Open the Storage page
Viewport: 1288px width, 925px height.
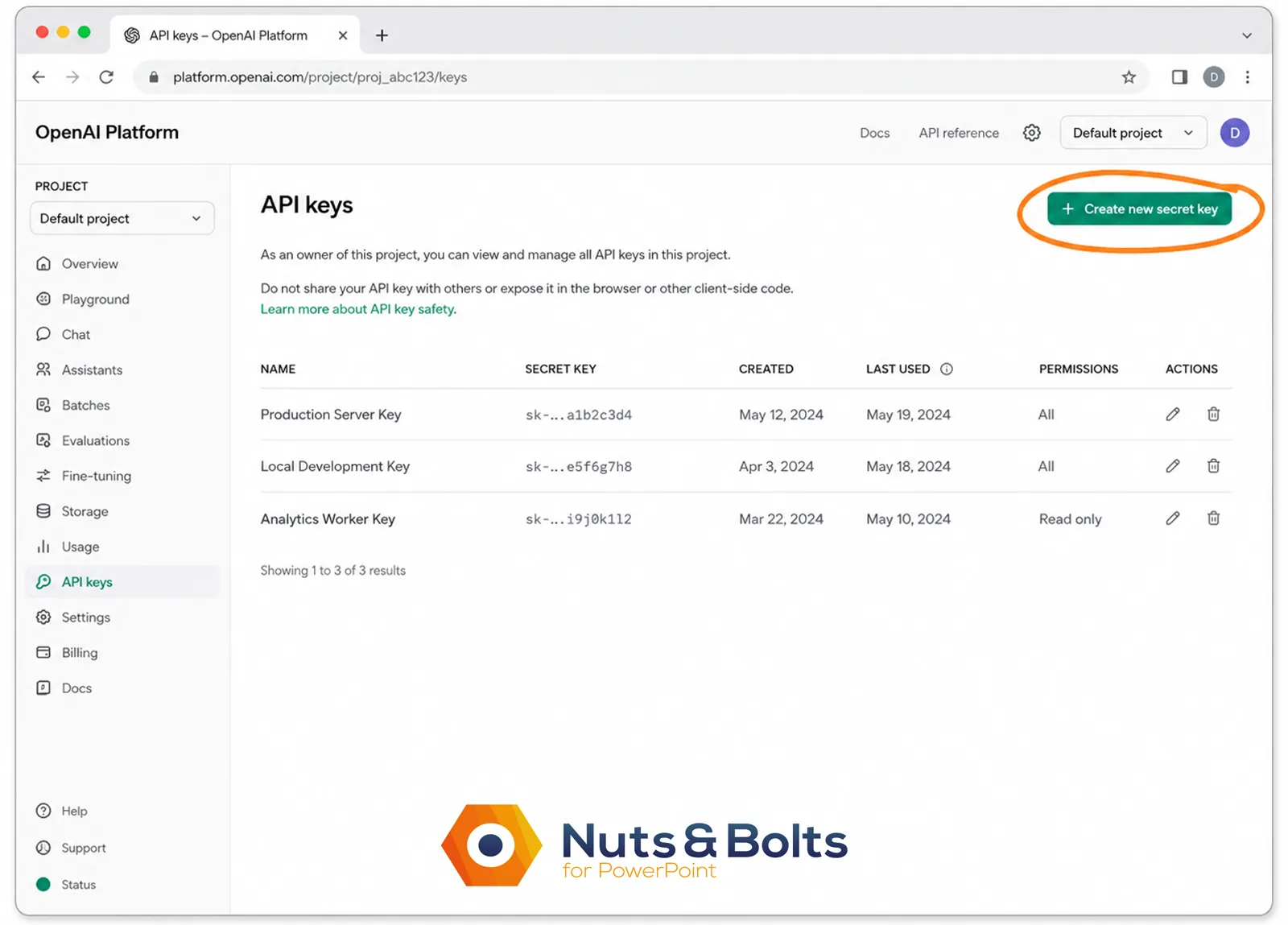point(122,512)
